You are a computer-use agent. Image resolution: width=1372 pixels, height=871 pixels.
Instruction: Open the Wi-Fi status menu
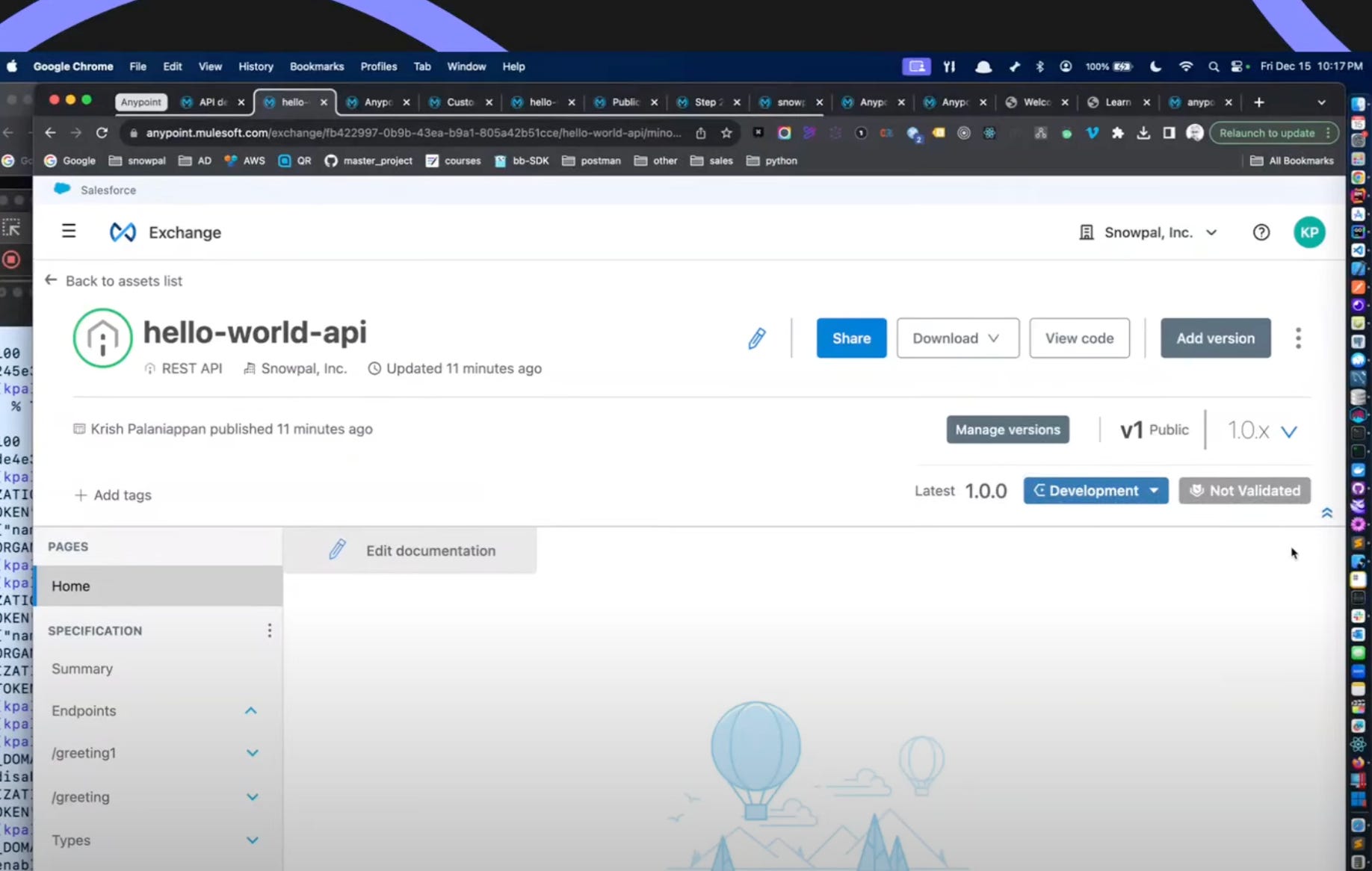coord(1186,66)
